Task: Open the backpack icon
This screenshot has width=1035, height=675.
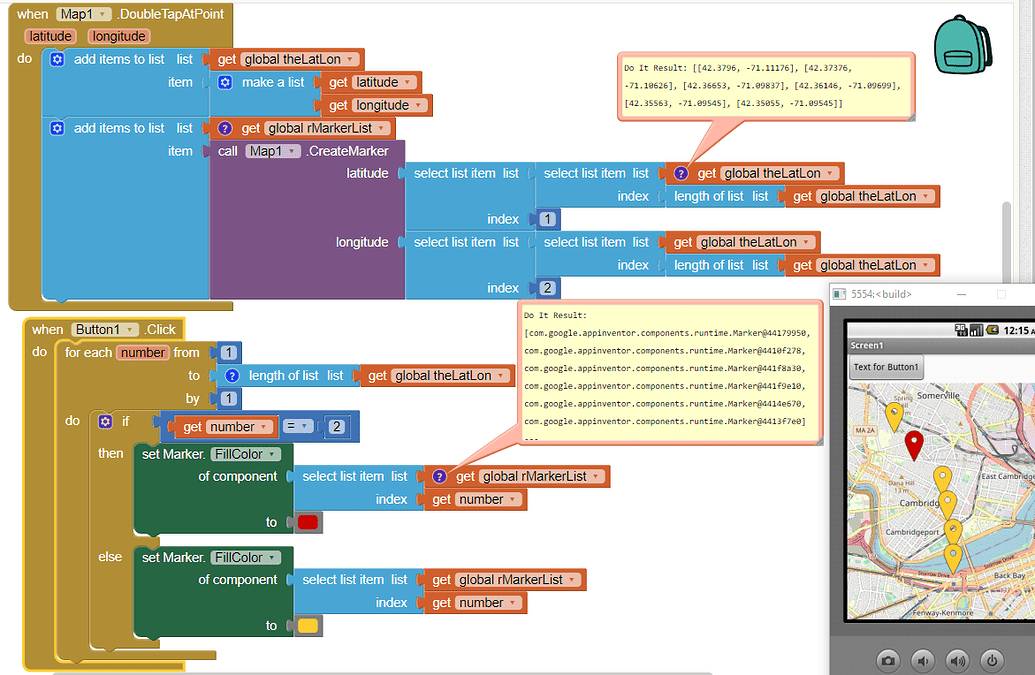Action: [x=962, y=44]
